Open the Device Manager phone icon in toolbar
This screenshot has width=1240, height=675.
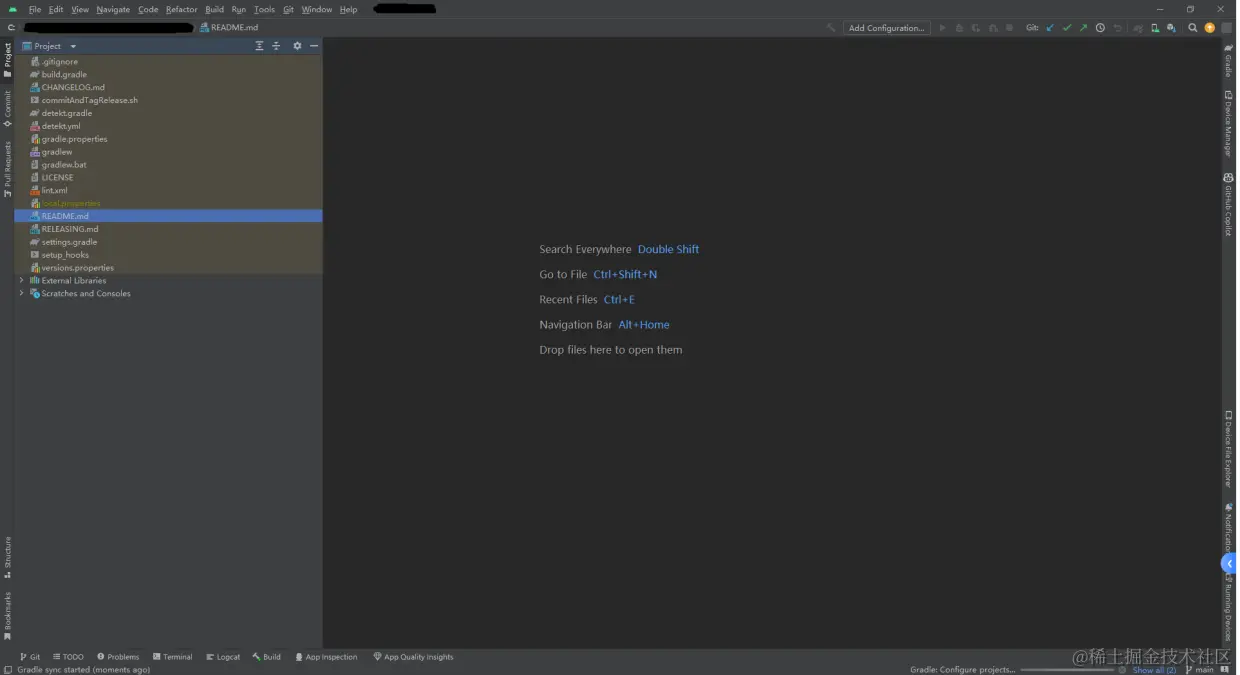pyautogui.click(x=1155, y=28)
